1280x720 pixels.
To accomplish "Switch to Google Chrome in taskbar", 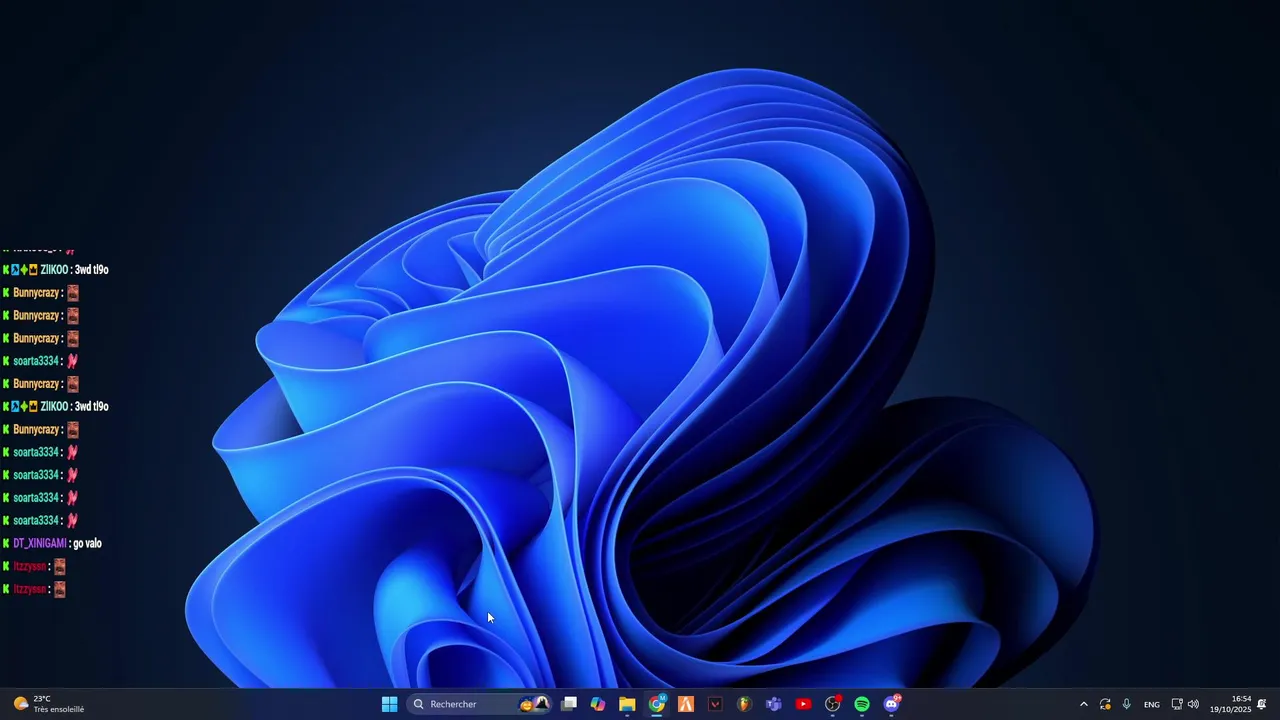I will pos(657,704).
